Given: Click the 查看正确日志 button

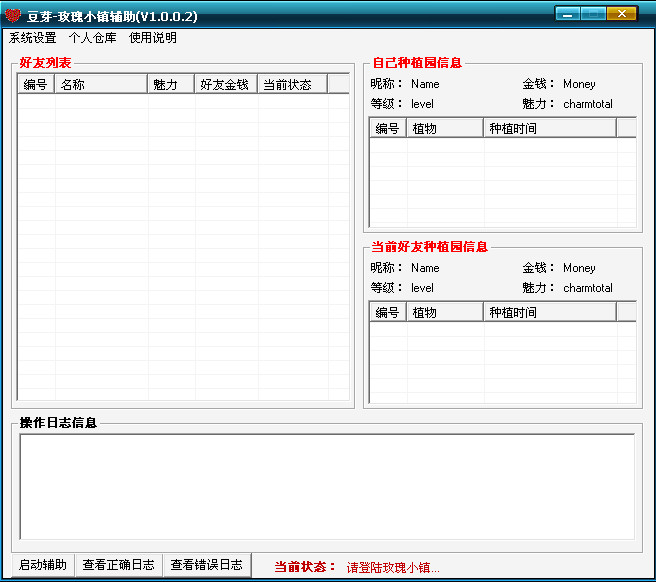Looking at the screenshot, I should [118, 565].
